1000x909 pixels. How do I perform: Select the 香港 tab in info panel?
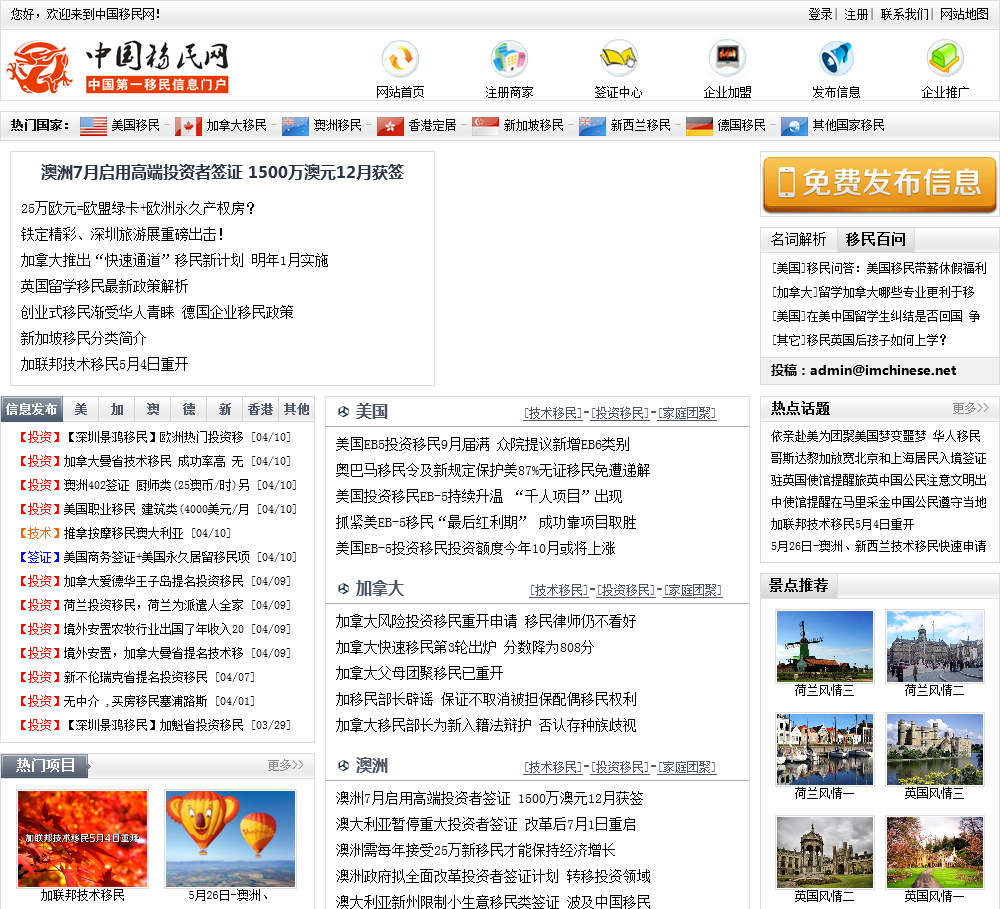(260, 409)
